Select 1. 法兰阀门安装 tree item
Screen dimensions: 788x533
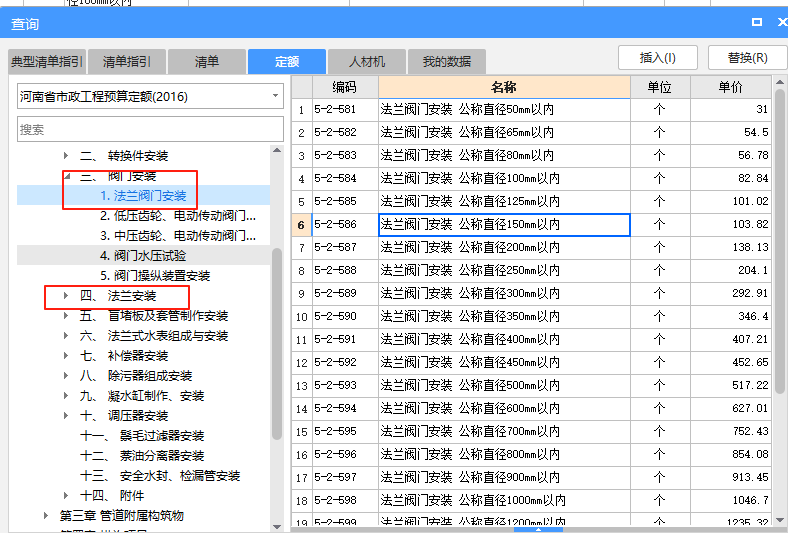(x=143, y=195)
